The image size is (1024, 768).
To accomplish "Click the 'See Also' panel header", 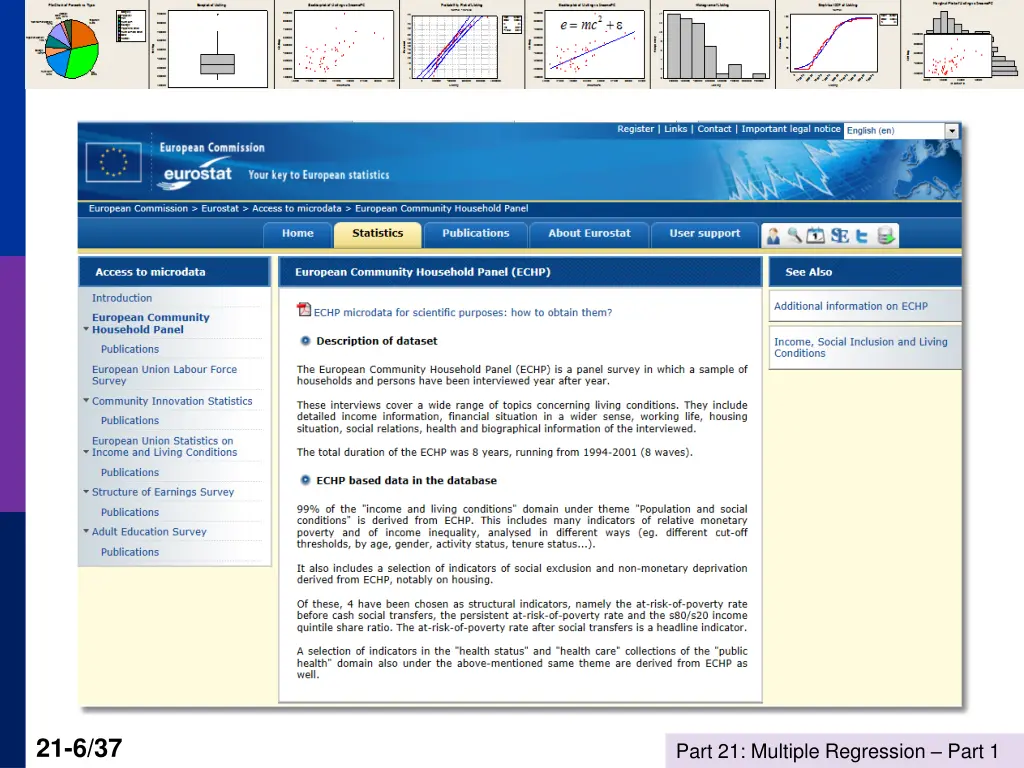I will 865,272.
